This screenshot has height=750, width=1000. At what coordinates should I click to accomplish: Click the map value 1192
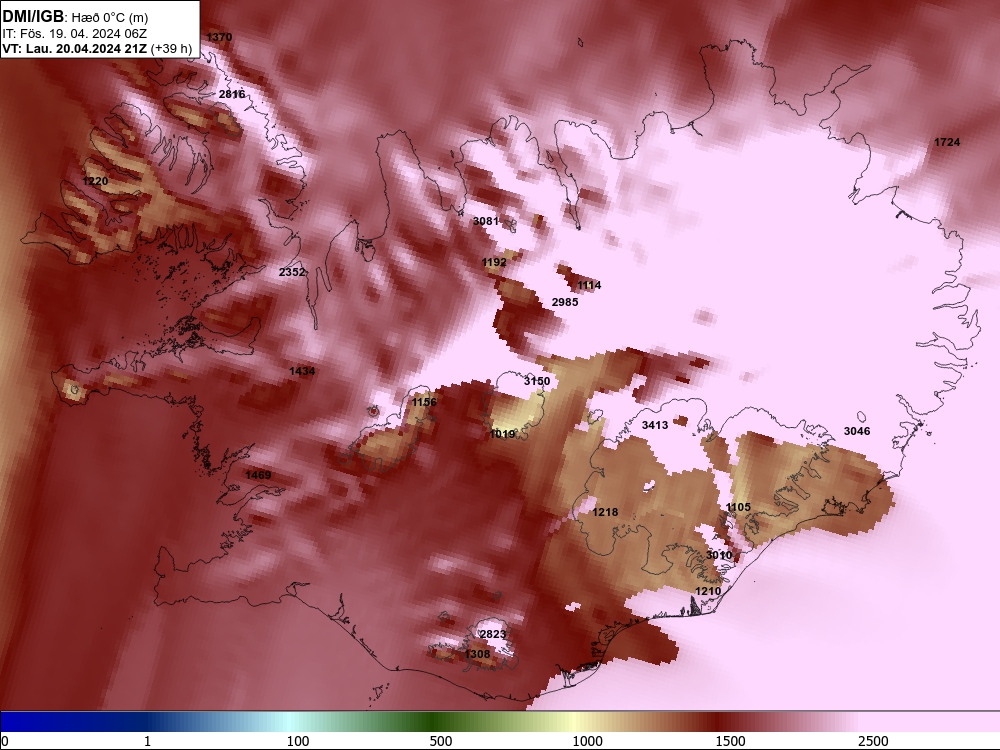(494, 261)
